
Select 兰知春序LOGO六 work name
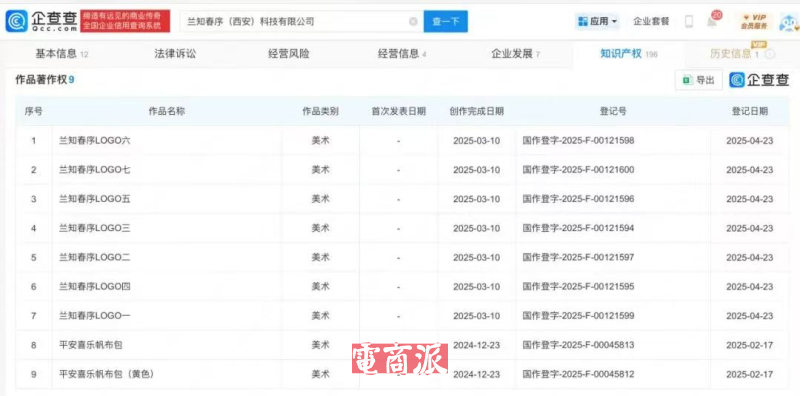click(95, 140)
